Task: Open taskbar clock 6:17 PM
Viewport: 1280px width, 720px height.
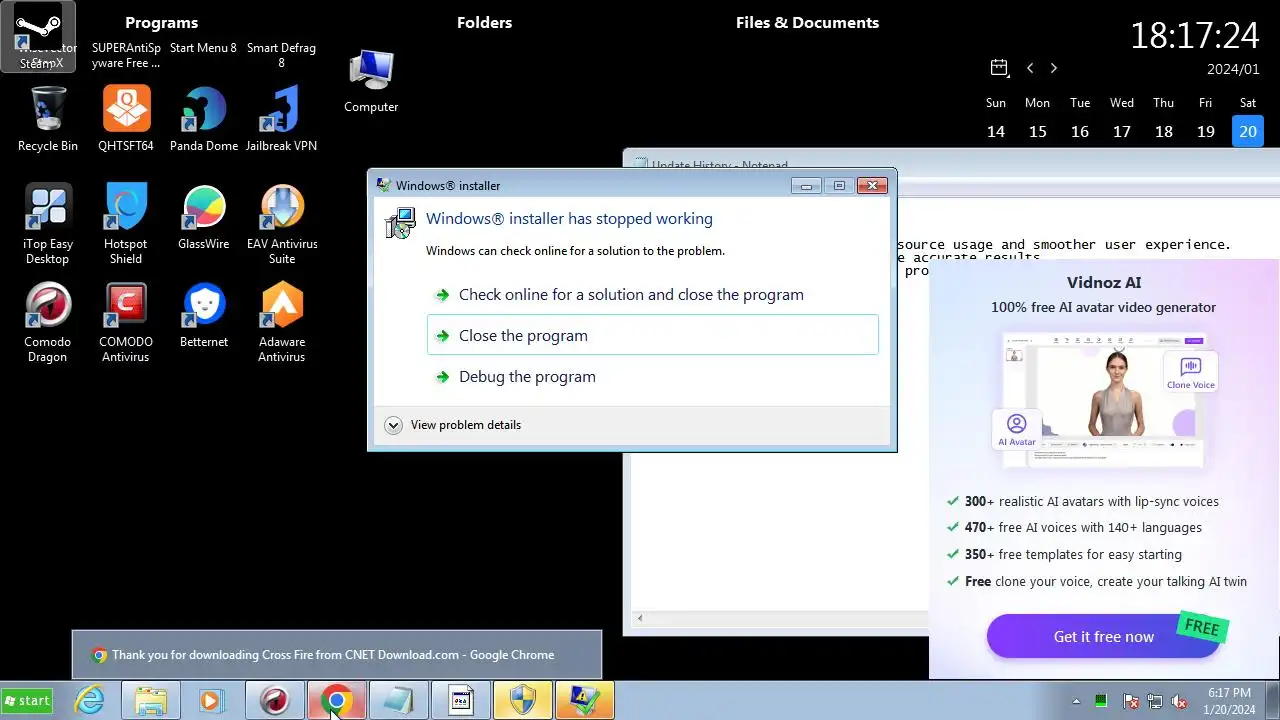Action: (1229, 700)
